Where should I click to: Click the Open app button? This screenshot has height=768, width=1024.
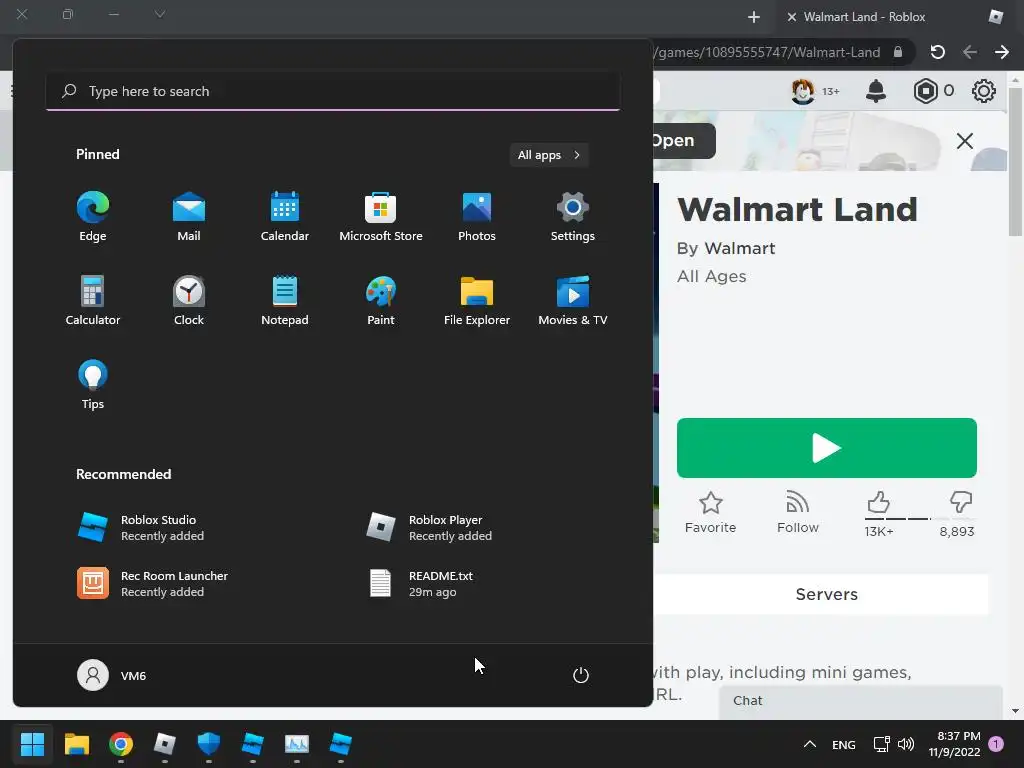click(684, 140)
